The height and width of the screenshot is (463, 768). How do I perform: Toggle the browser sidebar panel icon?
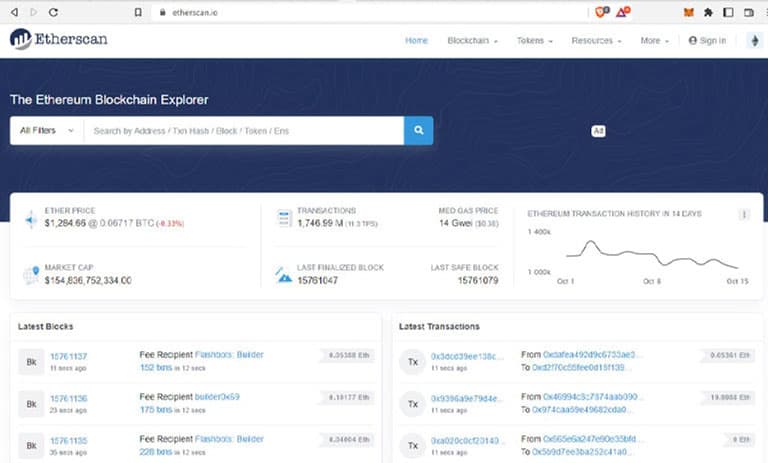728,12
